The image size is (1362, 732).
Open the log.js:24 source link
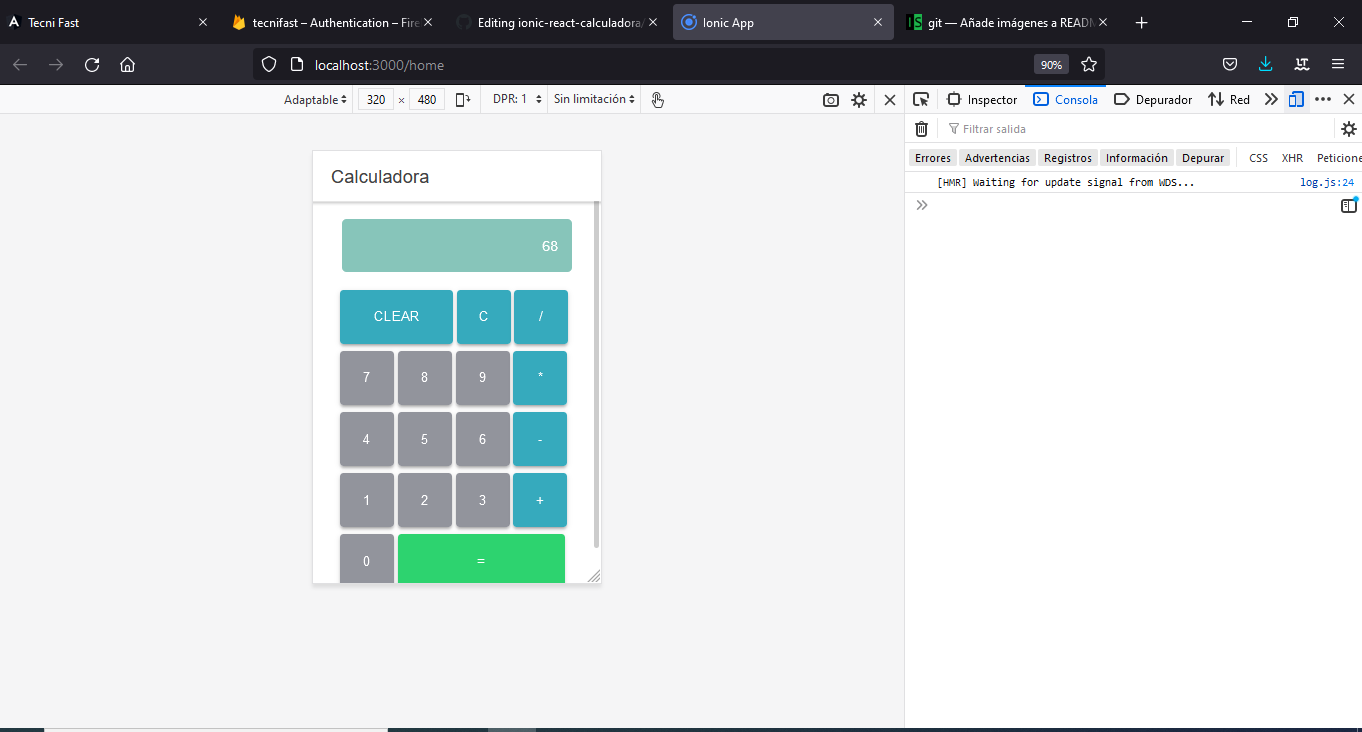(1327, 181)
